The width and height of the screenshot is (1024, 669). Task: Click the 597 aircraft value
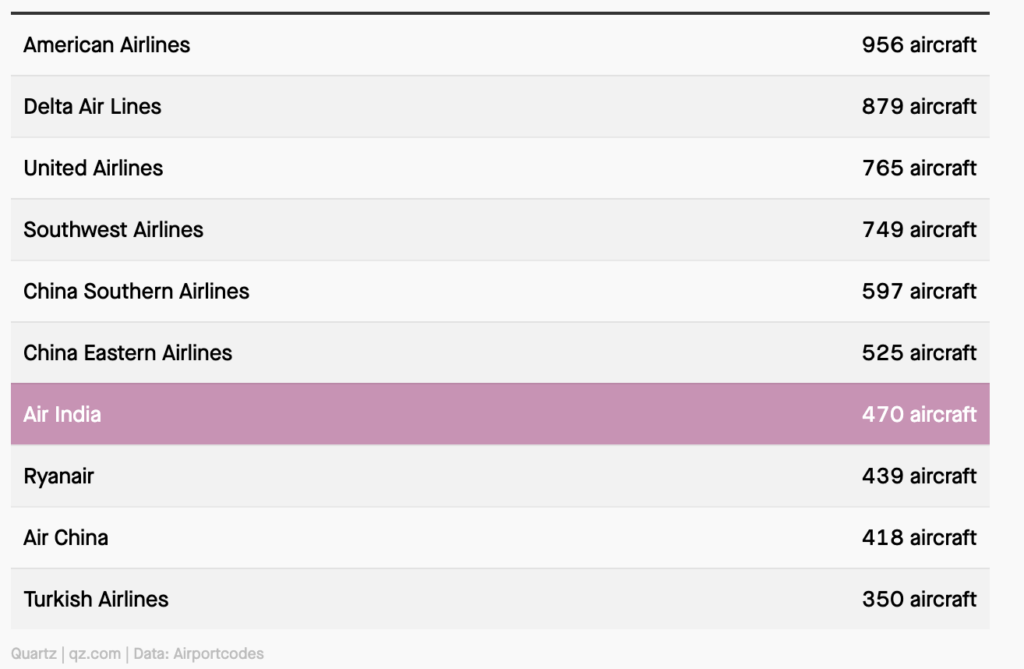point(919,291)
